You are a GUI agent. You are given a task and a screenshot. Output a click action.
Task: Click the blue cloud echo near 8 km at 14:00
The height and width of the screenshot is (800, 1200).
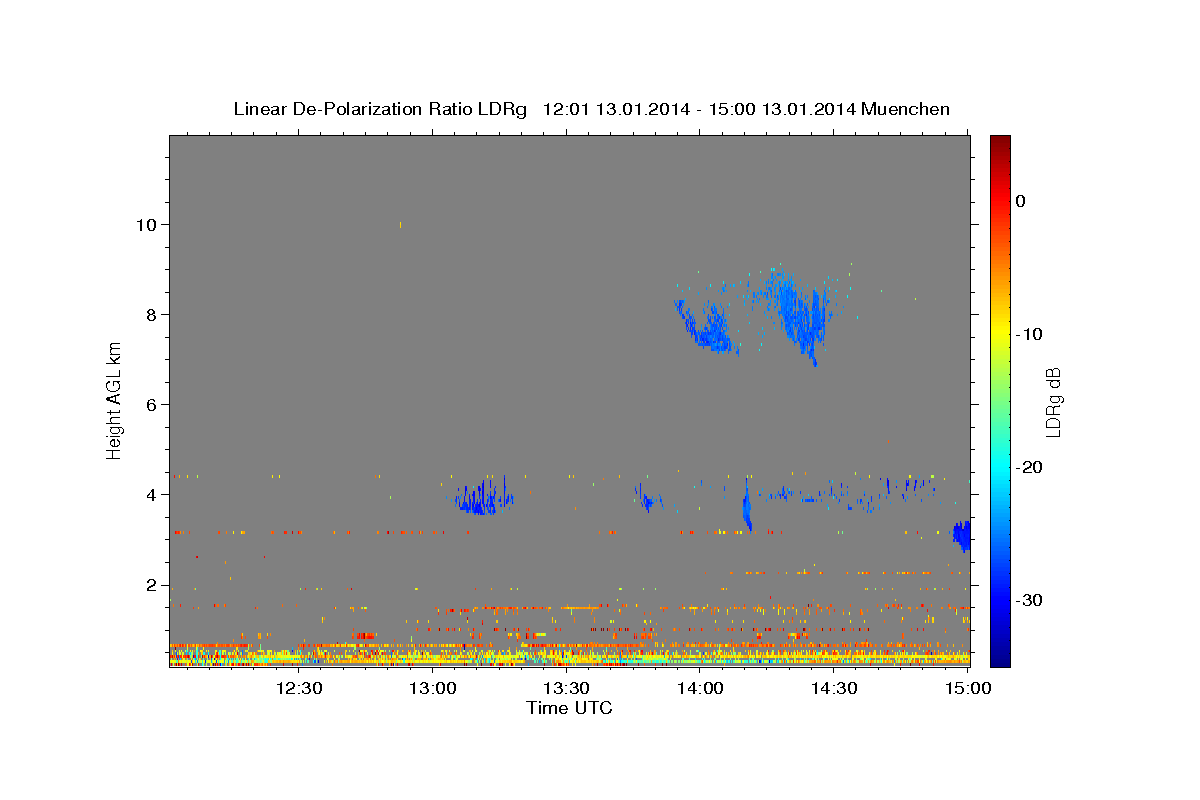(x=708, y=328)
